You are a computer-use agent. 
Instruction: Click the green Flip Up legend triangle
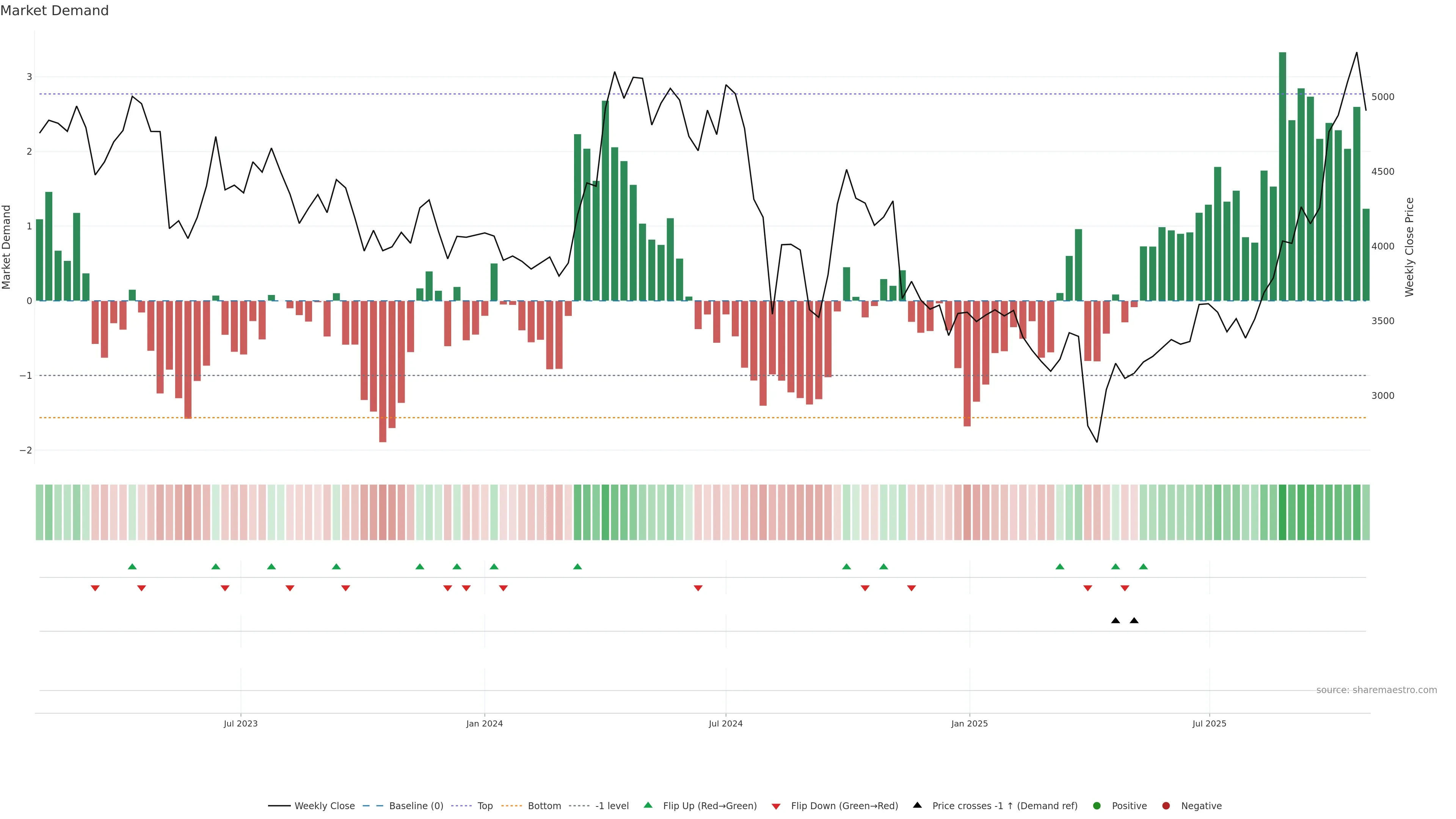click(x=648, y=805)
